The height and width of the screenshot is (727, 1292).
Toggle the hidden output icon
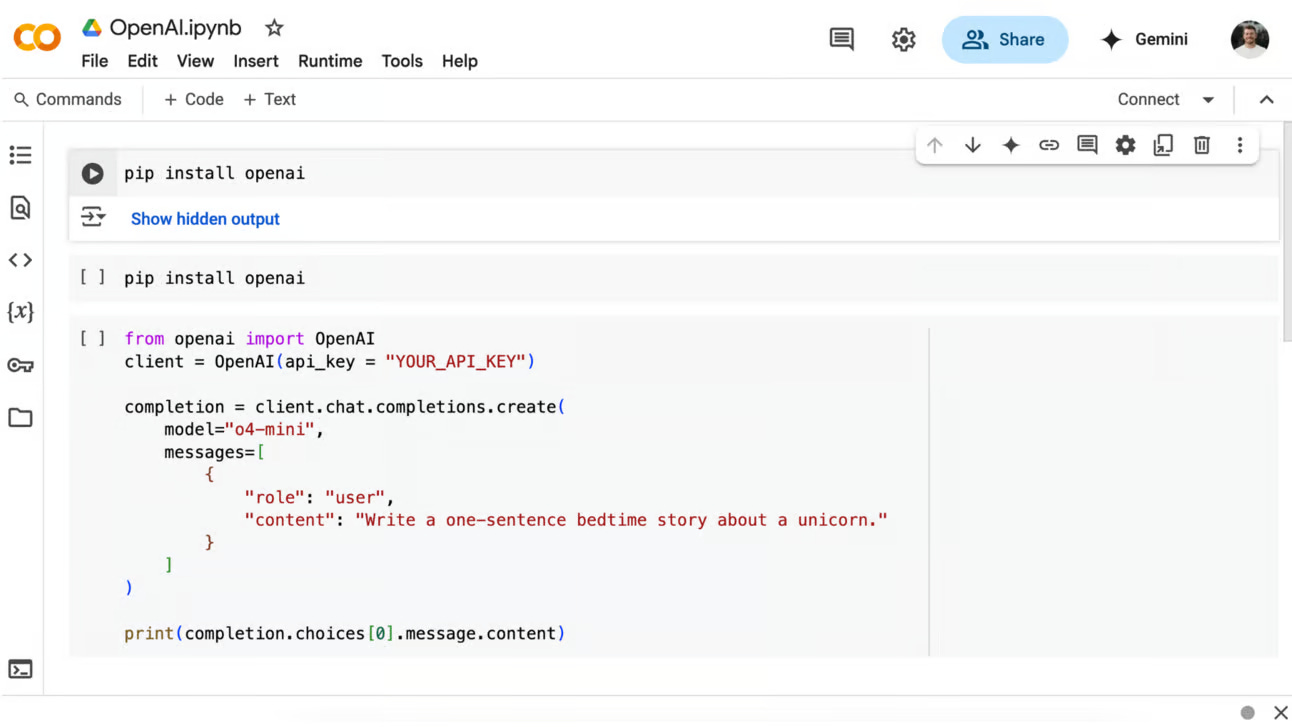click(93, 217)
